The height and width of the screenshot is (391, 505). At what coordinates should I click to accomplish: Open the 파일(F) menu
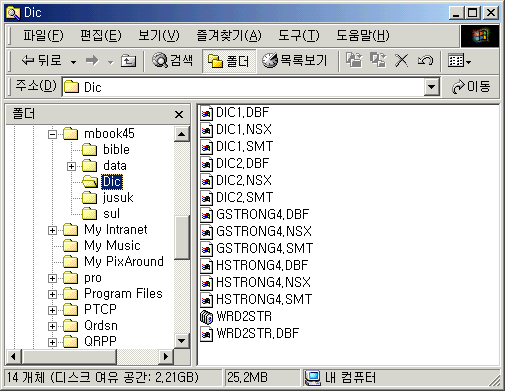[x=43, y=35]
